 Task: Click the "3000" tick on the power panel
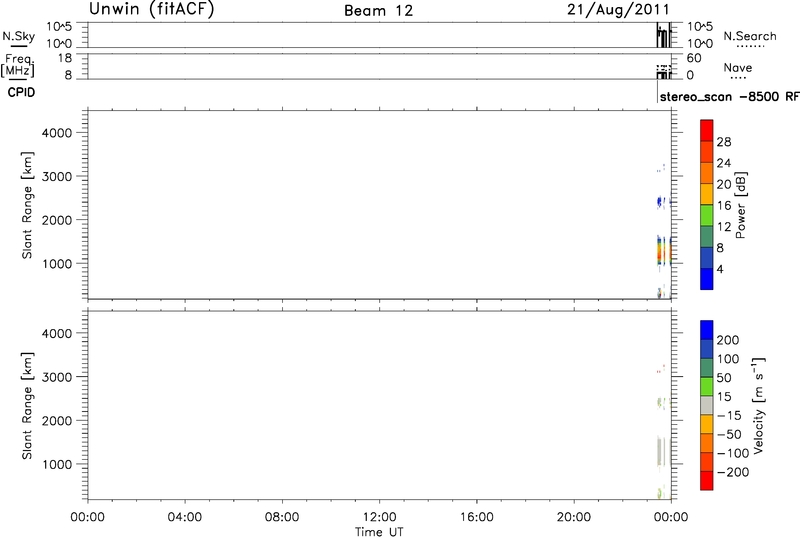point(56,176)
